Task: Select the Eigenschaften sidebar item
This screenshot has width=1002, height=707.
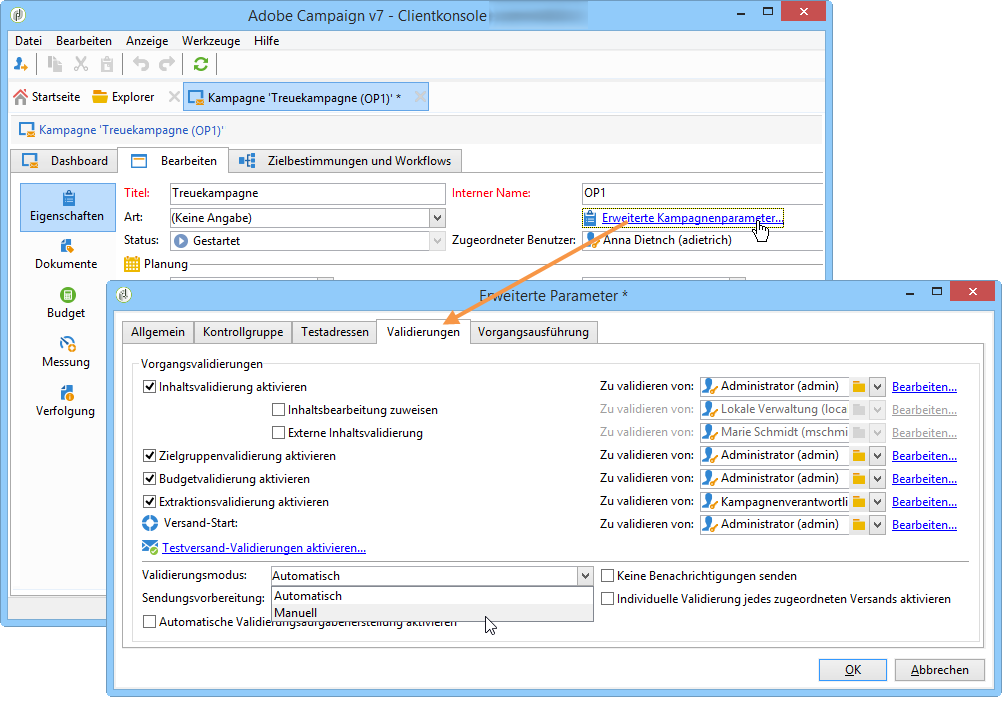Action: point(67,207)
